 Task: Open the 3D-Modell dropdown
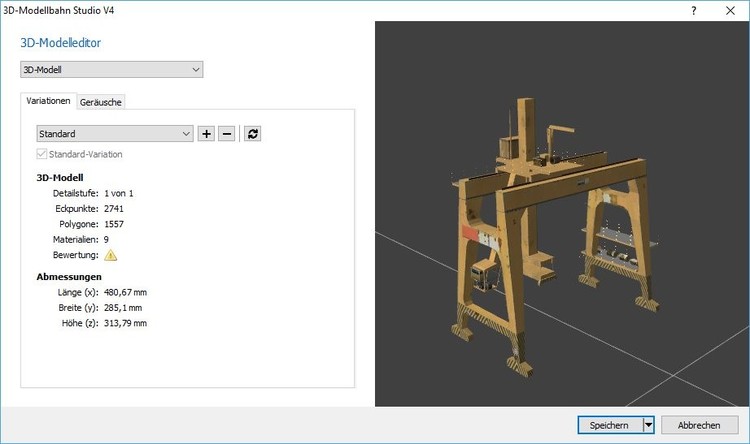[x=111, y=69]
